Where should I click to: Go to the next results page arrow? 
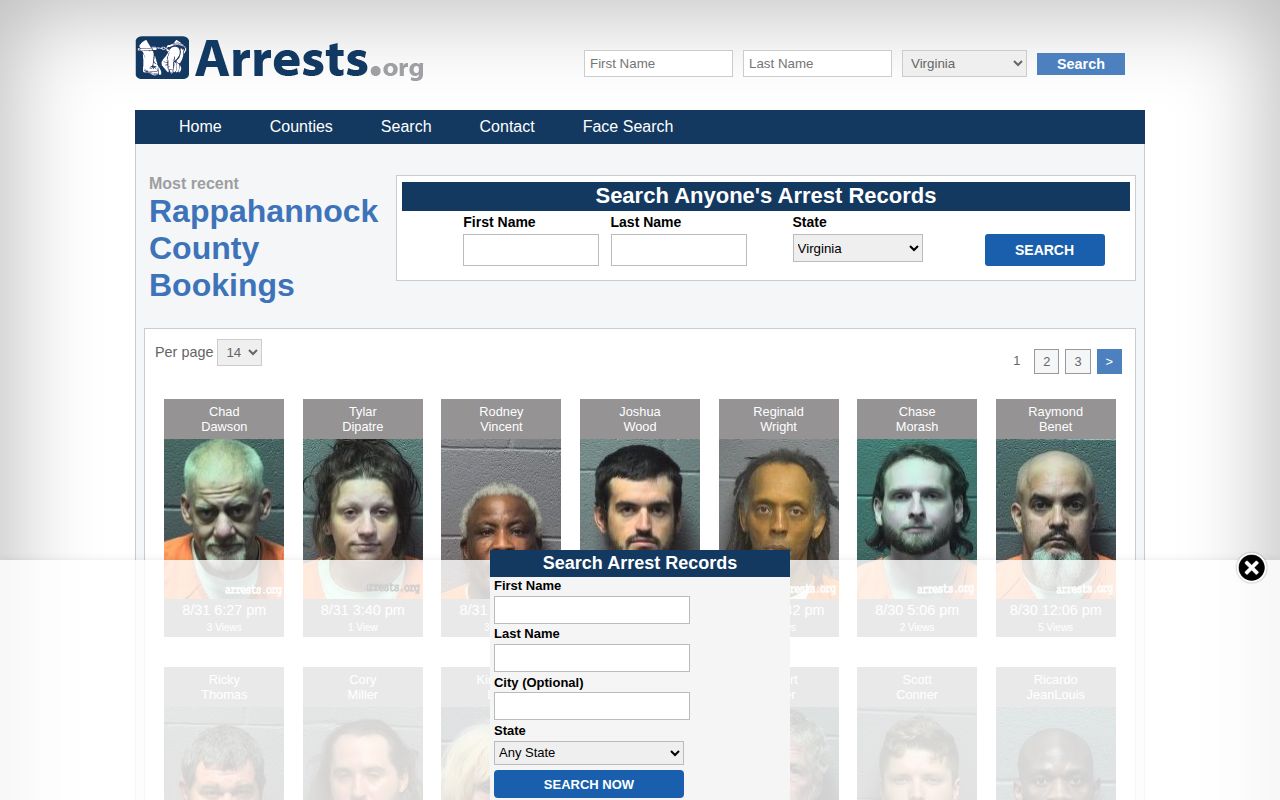[x=1109, y=361]
